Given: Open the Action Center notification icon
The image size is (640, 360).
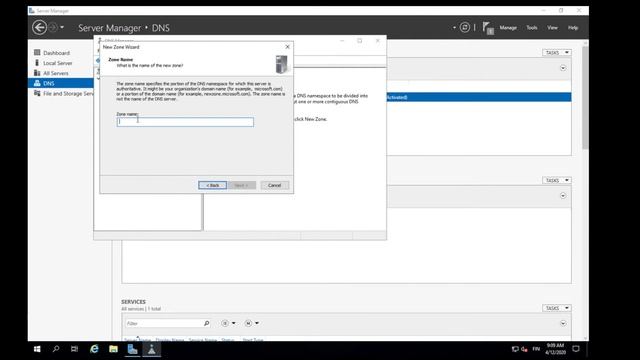Looking at the screenshot, I should pos(576,349).
